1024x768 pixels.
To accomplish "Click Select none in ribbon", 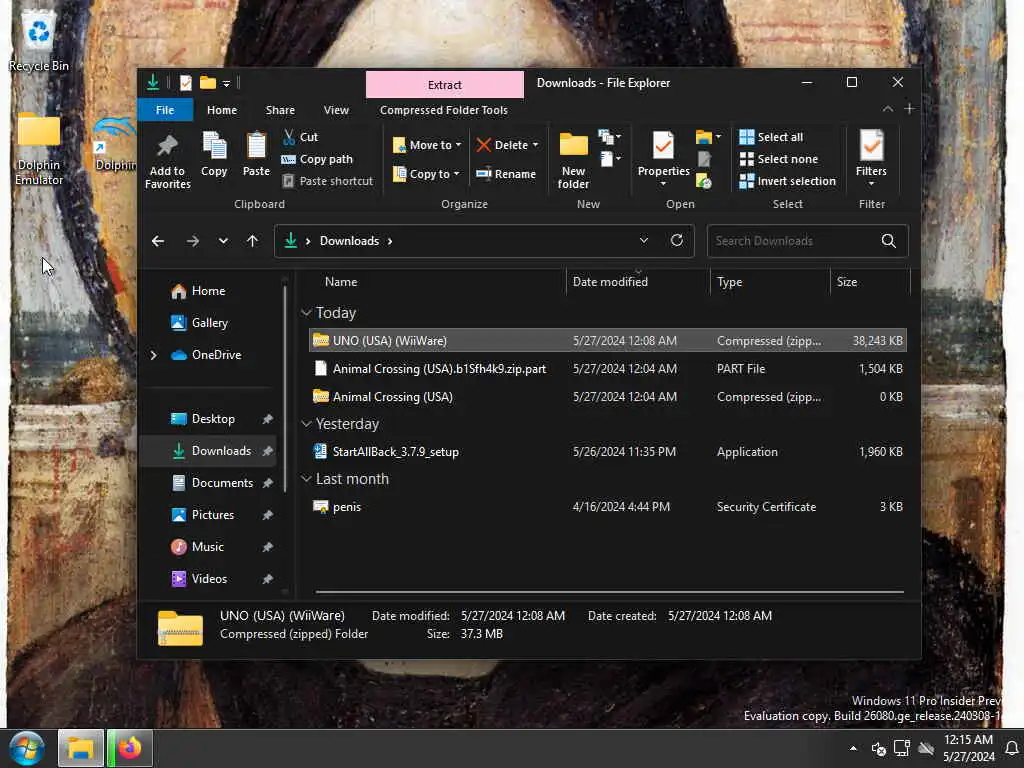I will 778,159.
